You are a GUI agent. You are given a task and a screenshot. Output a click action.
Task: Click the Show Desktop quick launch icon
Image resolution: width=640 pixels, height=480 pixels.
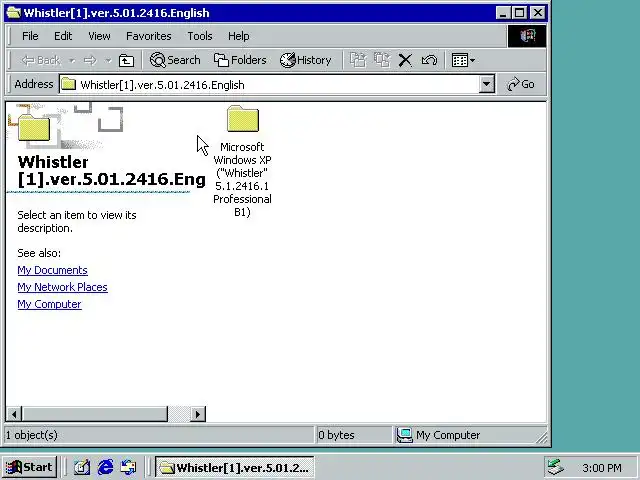pos(82,467)
